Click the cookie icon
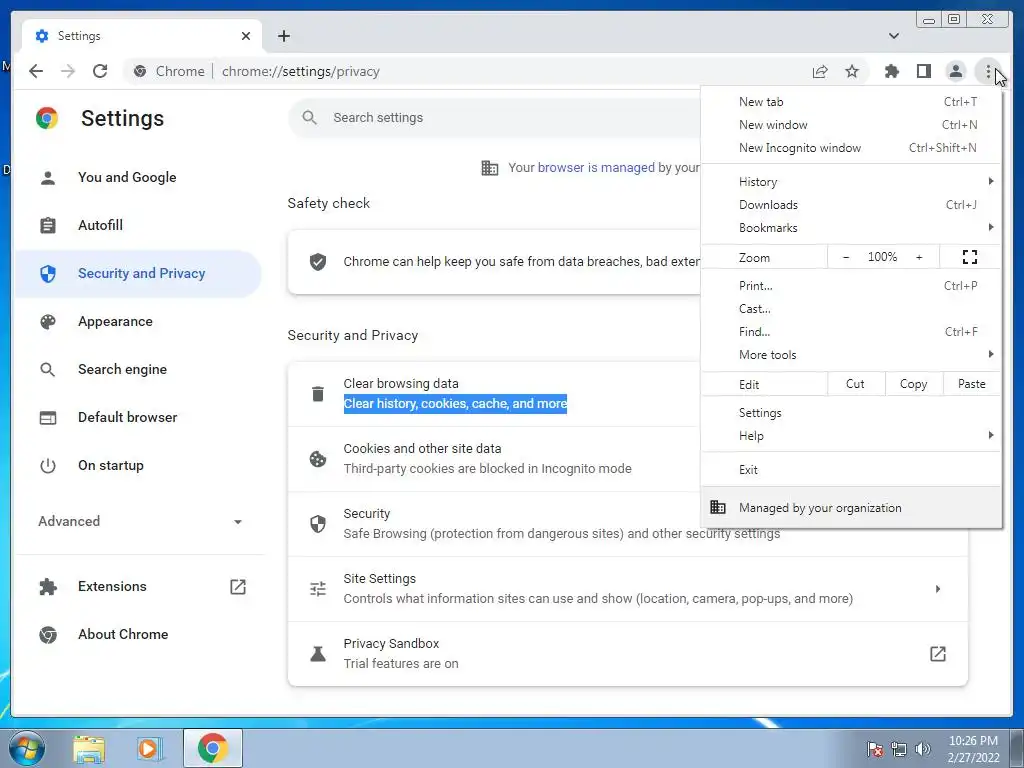1024x768 pixels. click(318, 459)
